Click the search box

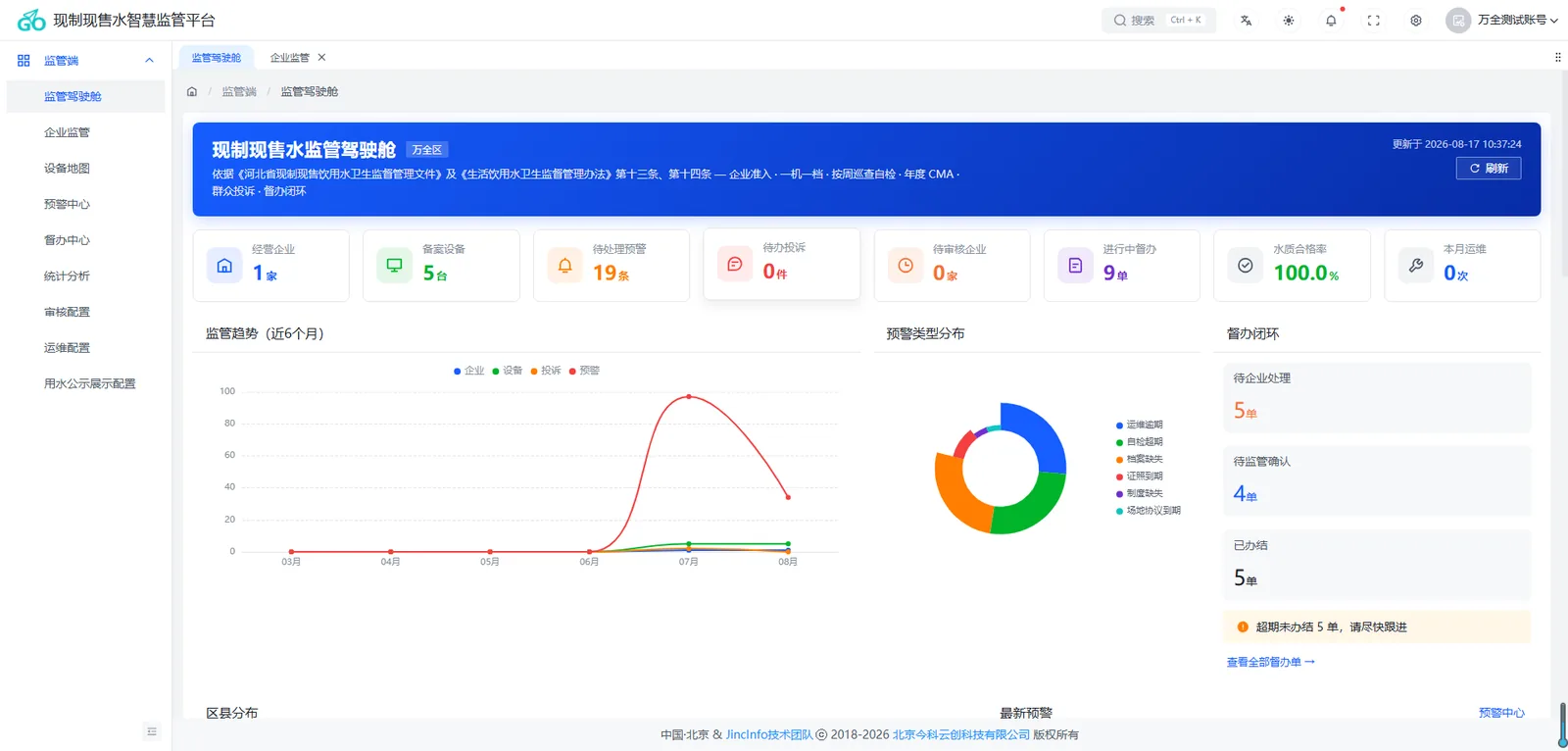click(1159, 20)
